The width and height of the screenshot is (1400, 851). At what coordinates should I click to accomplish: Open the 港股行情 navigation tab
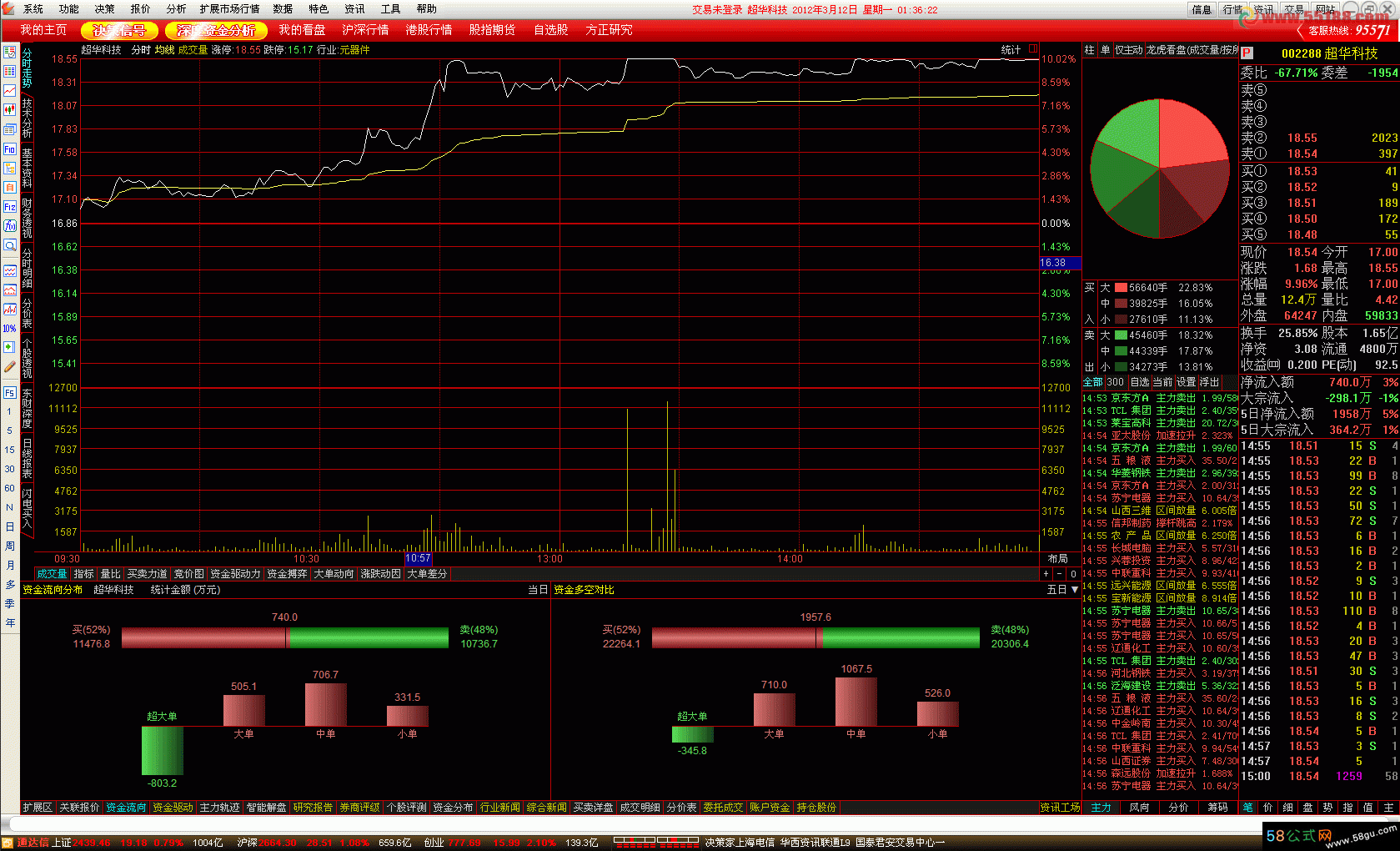[429, 30]
